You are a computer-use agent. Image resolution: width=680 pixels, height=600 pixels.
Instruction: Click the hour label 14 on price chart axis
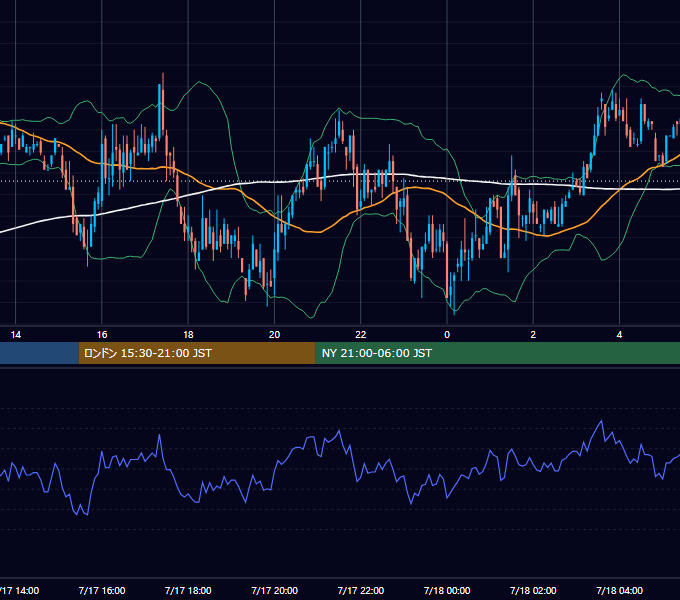tap(16, 335)
